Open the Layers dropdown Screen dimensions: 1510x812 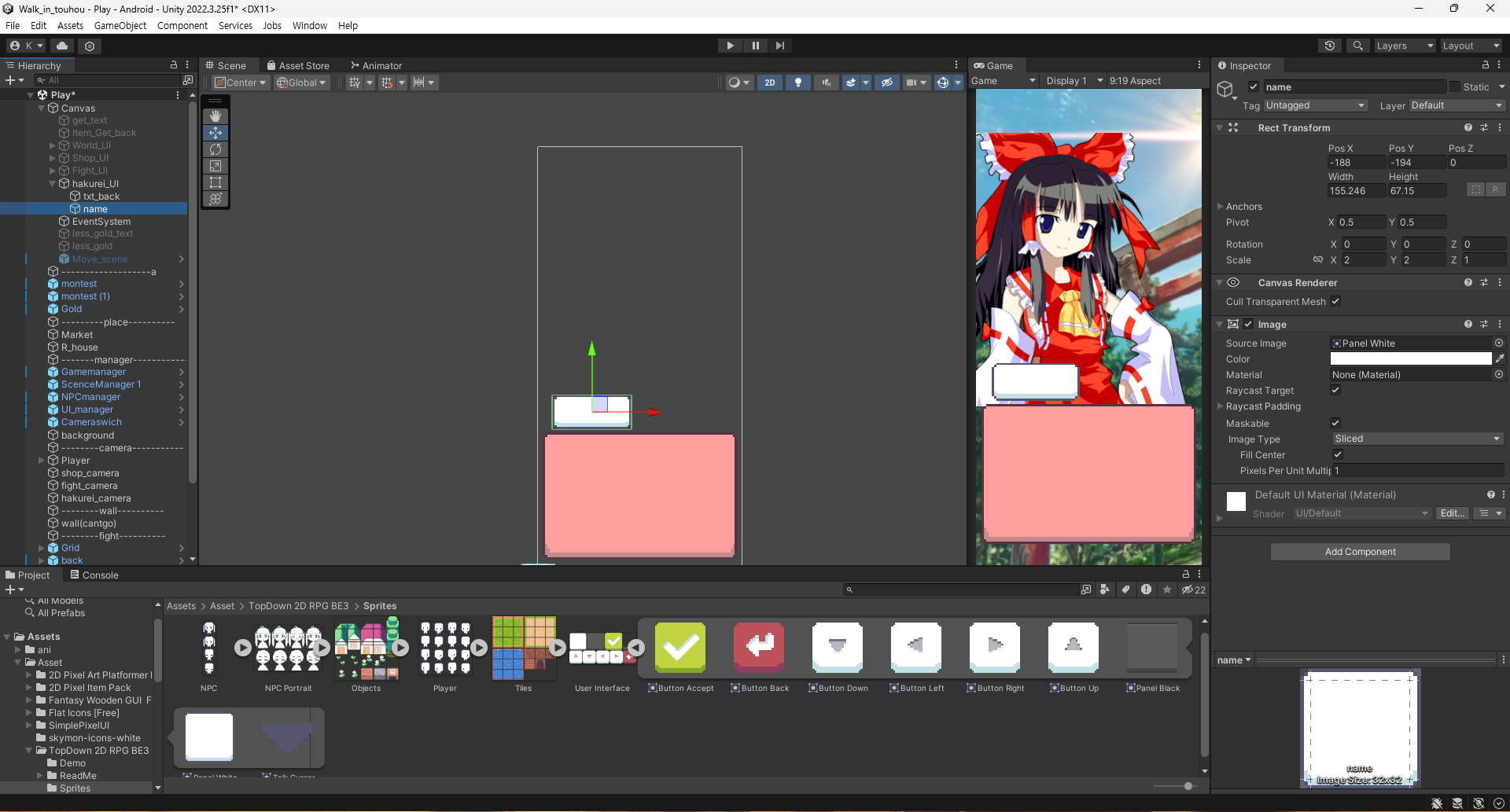coord(1405,46)
